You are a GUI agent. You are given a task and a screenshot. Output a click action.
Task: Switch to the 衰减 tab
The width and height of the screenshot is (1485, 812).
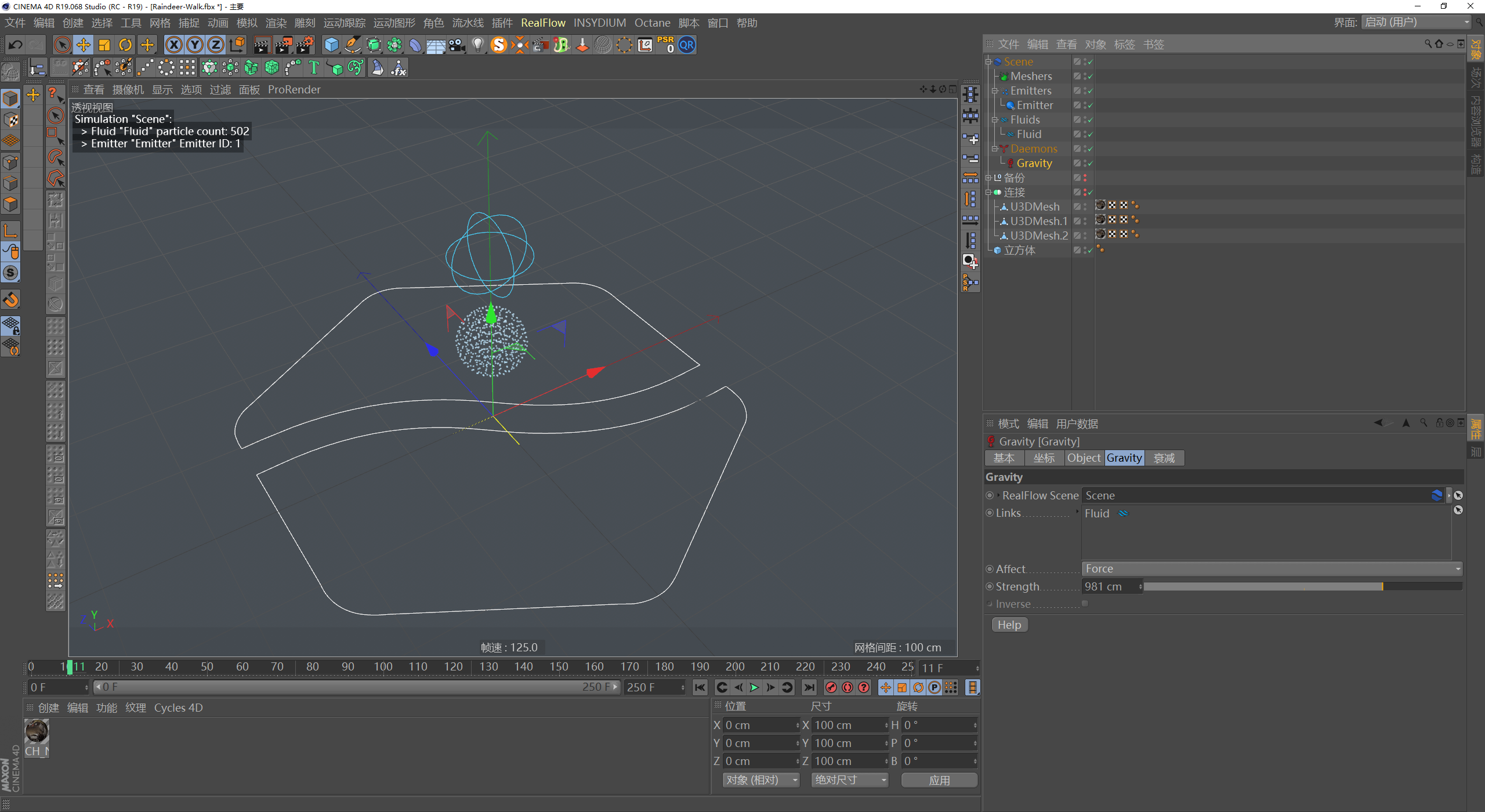1164,458
